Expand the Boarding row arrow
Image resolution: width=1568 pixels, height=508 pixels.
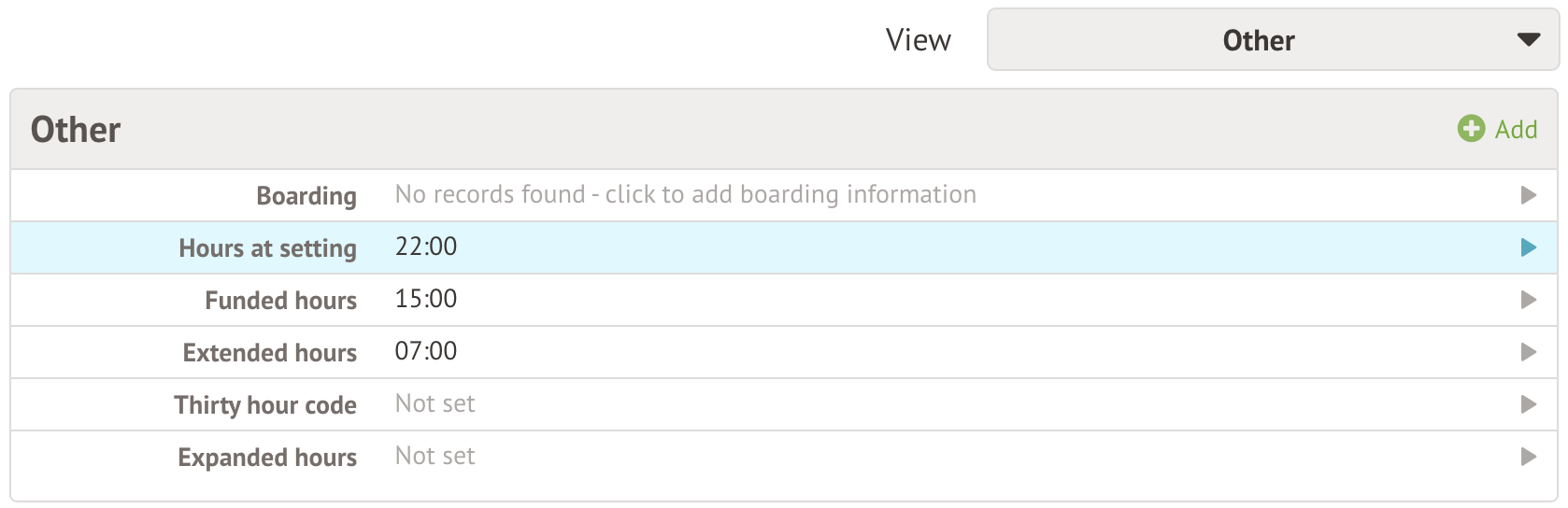[1529, 195]
